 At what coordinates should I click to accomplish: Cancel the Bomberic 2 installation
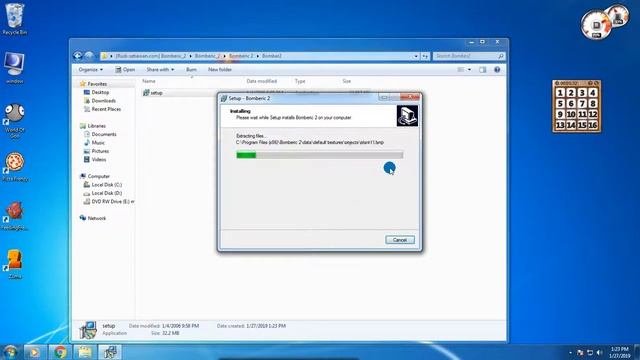pos(400,240)
